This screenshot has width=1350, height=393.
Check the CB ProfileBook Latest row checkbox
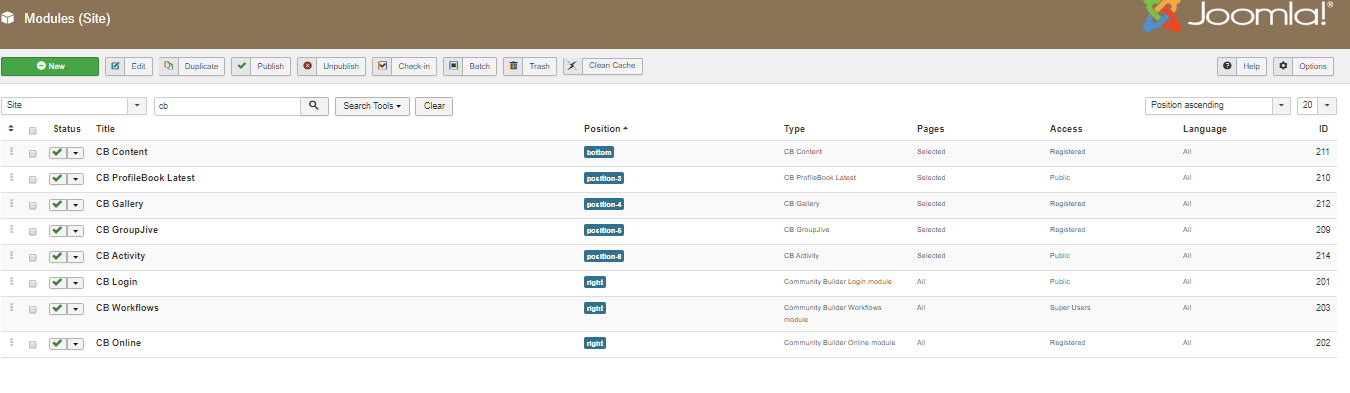click(x=33, y=179)
